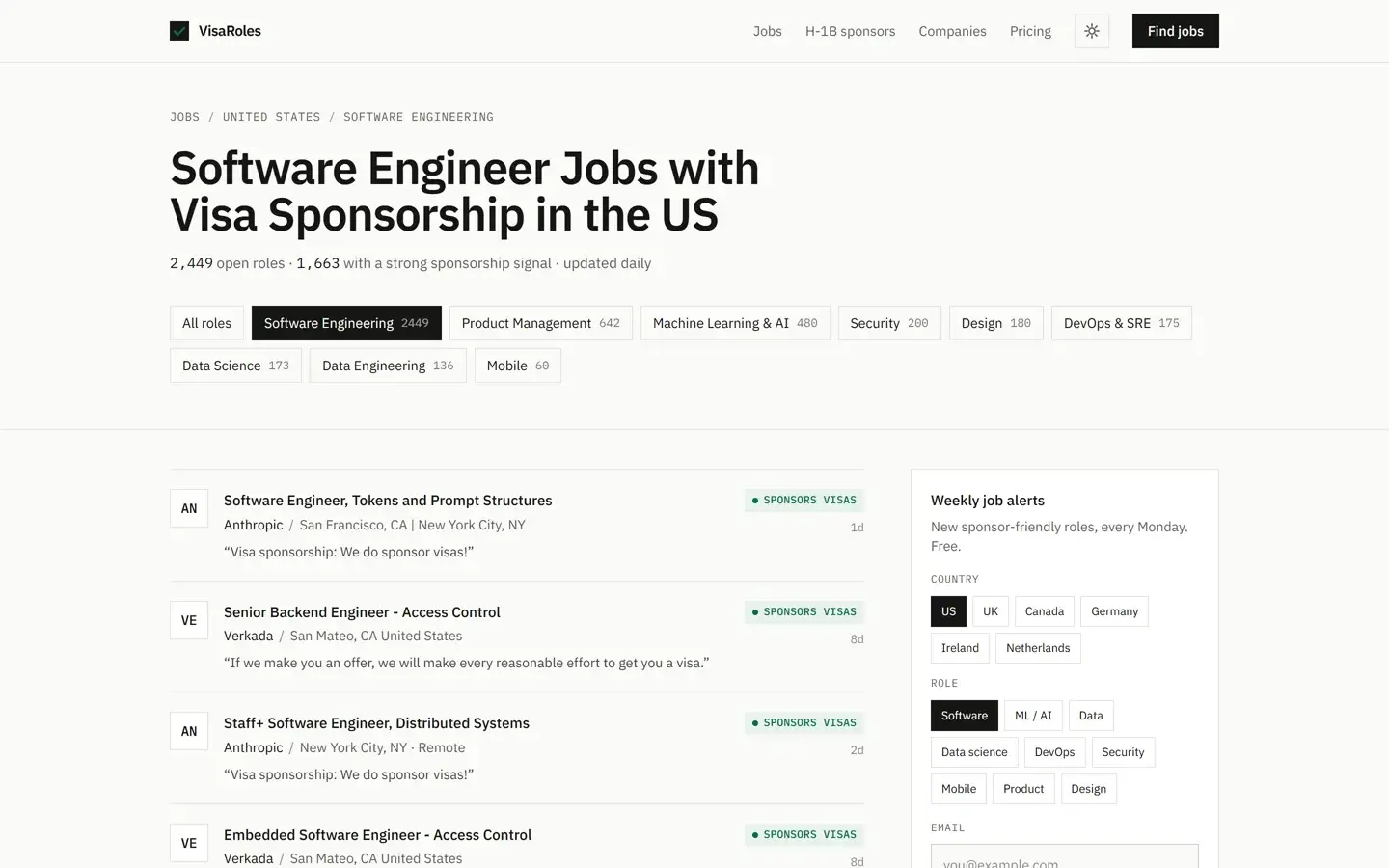
Task: Click SPONSORS VISAS badge on Senior Backend Engineer
Action: 804,612
